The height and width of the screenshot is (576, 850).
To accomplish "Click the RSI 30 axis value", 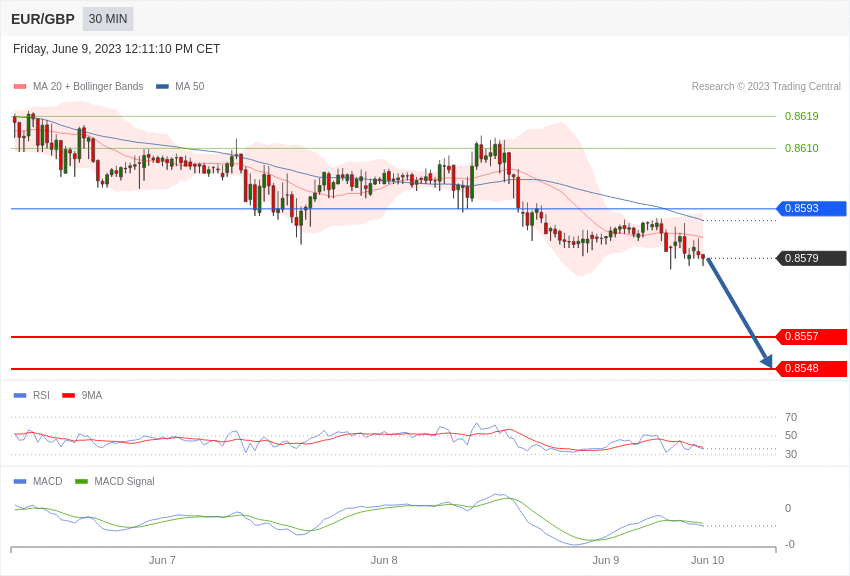I will click(791, 454).
